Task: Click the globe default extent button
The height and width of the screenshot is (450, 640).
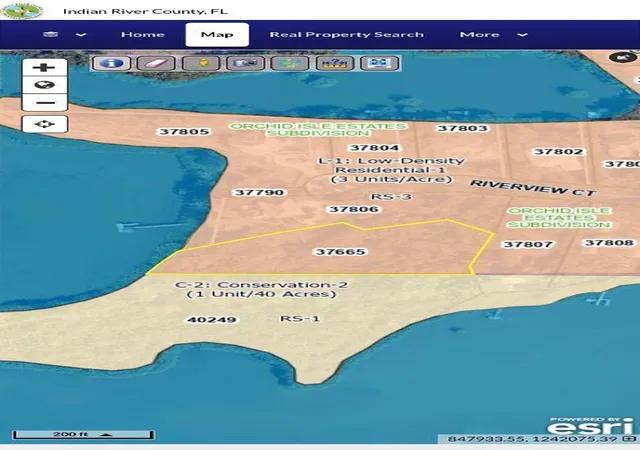Action: [x=44, y=85]
